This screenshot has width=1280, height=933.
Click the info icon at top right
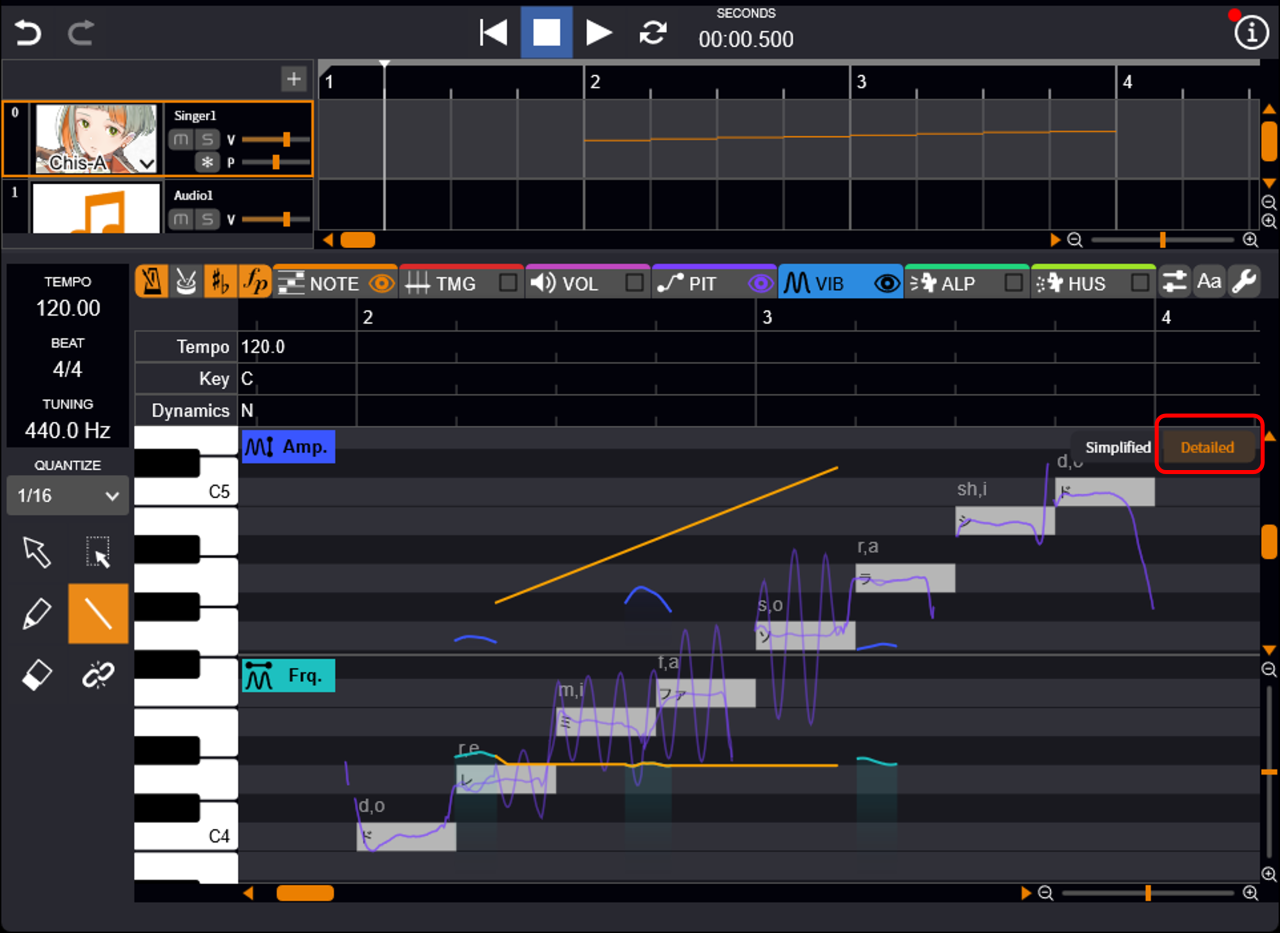[1251, 33]
